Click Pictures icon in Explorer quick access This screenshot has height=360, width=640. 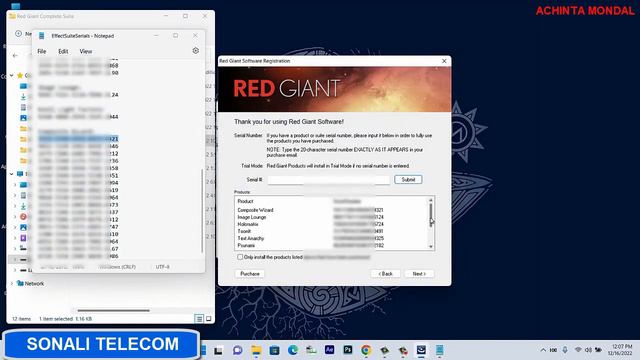coord(23,118)
